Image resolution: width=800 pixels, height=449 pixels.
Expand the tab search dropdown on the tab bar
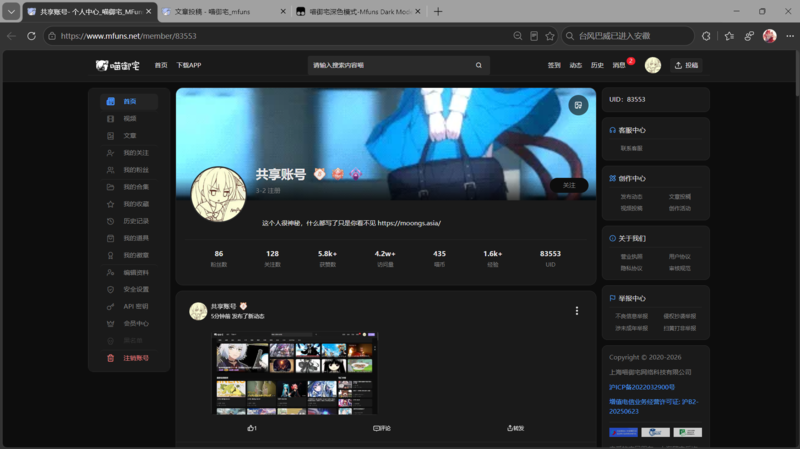click(x=11, y=11)
